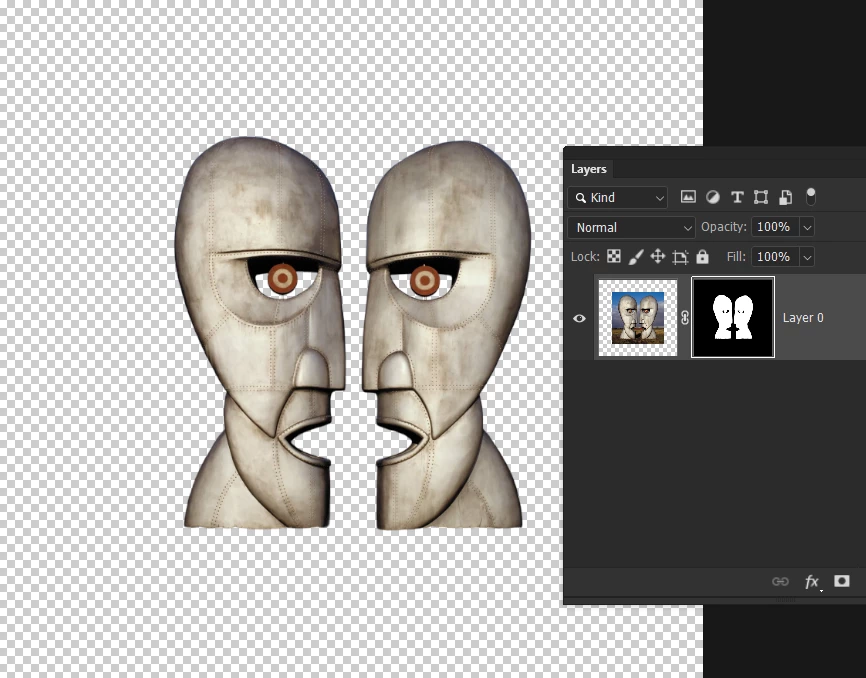Filter layers by shape layers icon
The width and height of the screenshot is (866, 678).
point(761,197)
